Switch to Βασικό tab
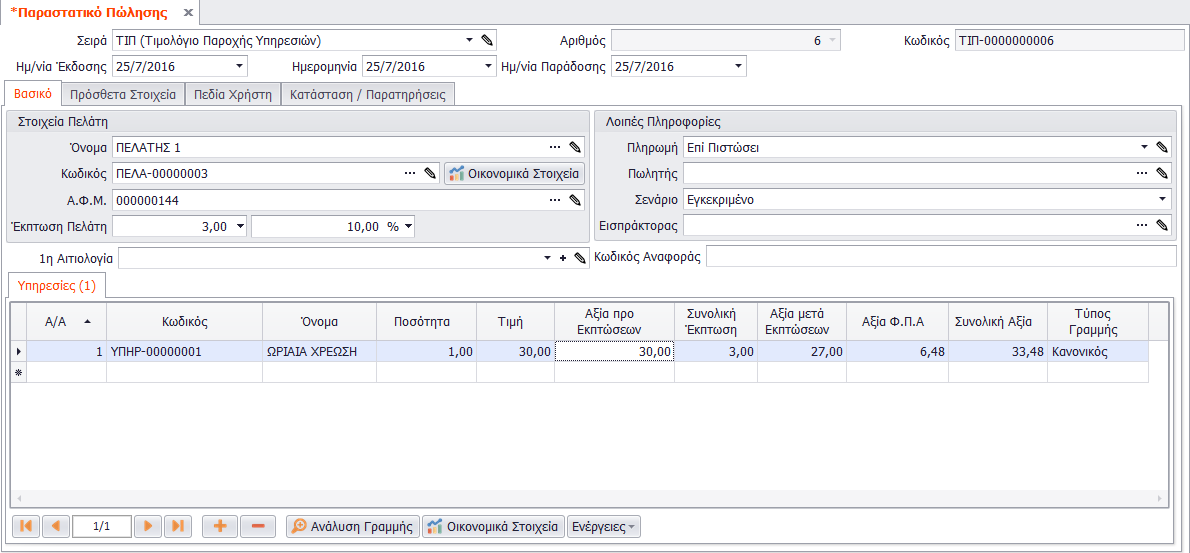The width and height of the screenshot is (1190, 553). (33, 95)
